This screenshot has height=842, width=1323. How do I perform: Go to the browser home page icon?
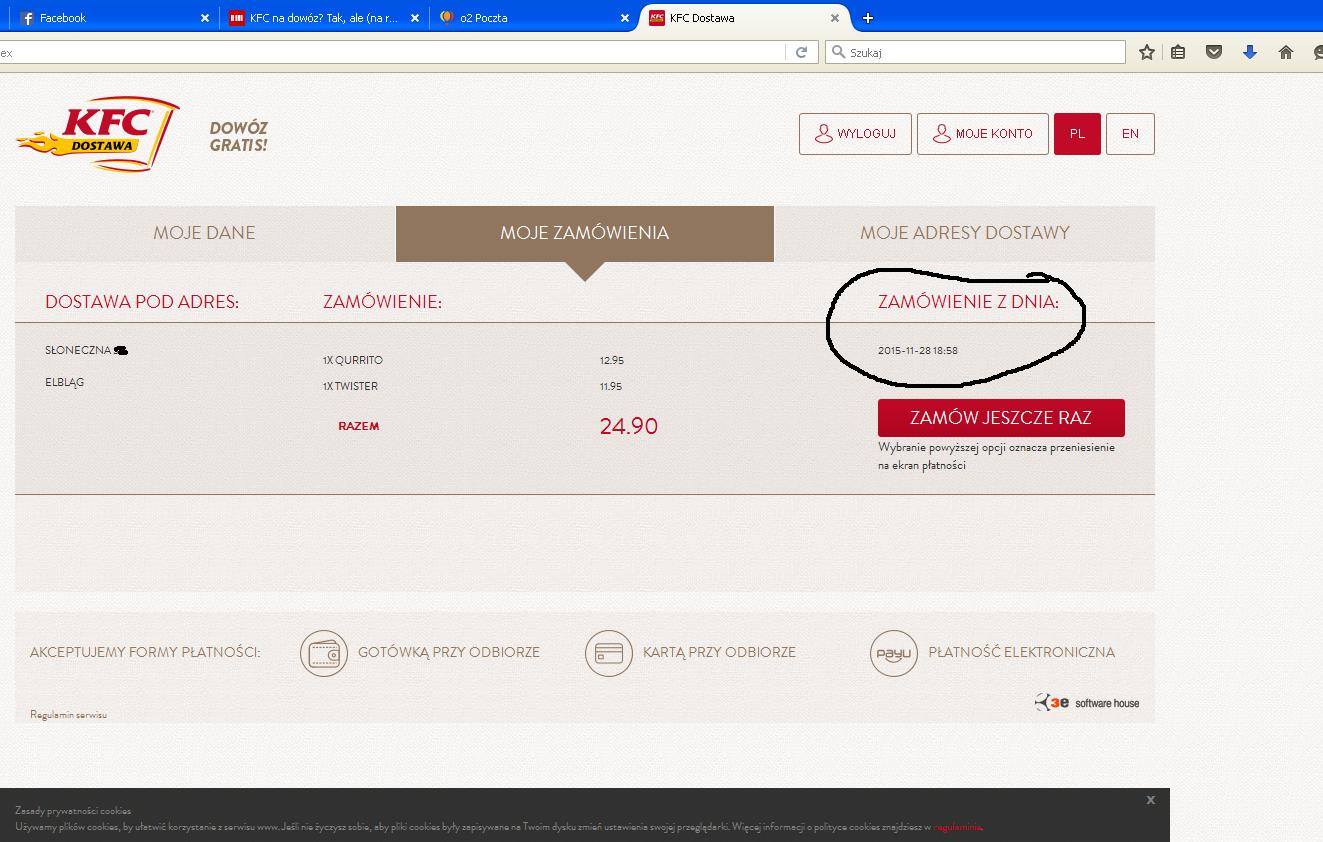(x=1286, y=52)
